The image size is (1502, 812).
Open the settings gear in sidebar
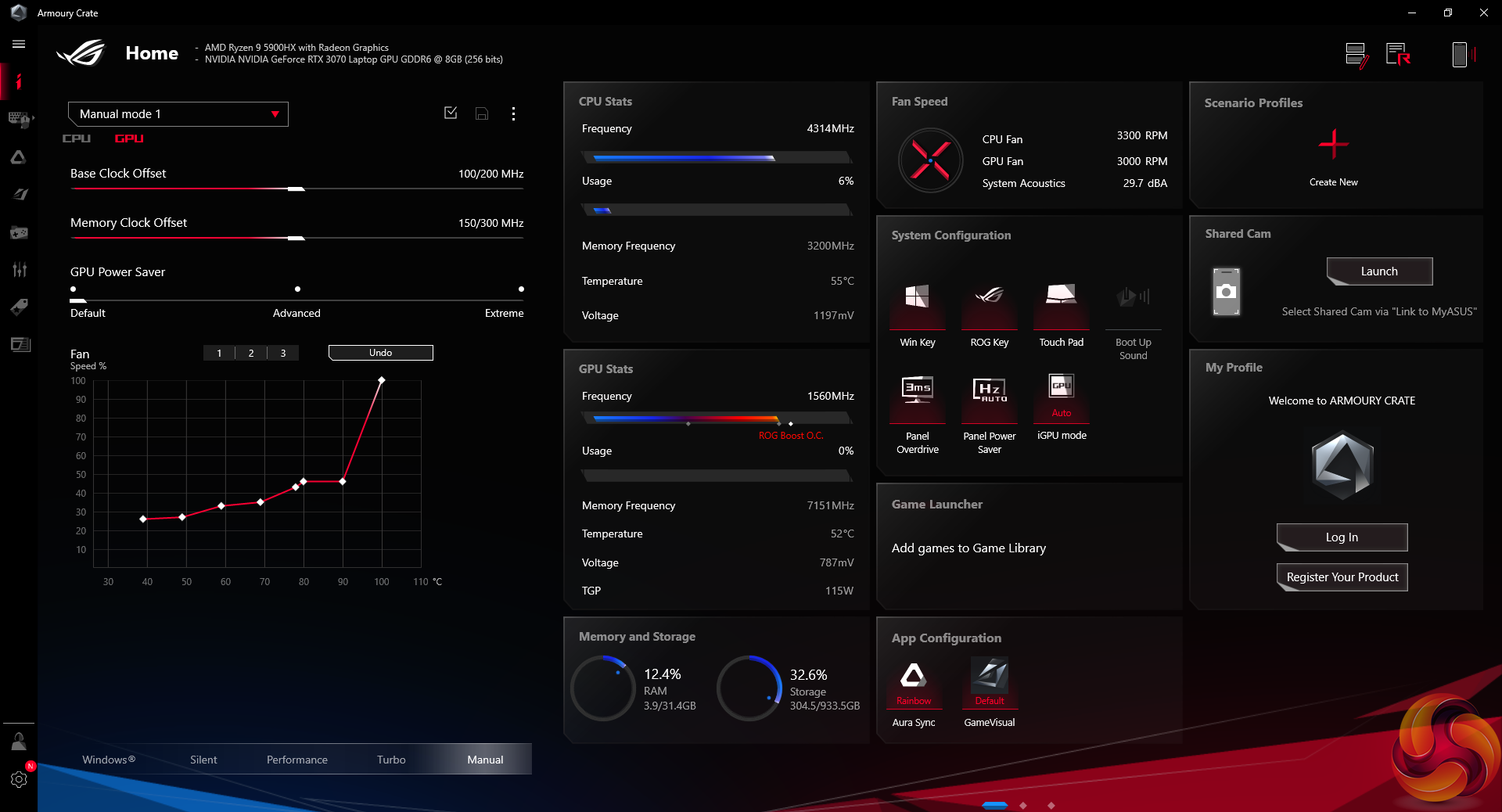19,779
